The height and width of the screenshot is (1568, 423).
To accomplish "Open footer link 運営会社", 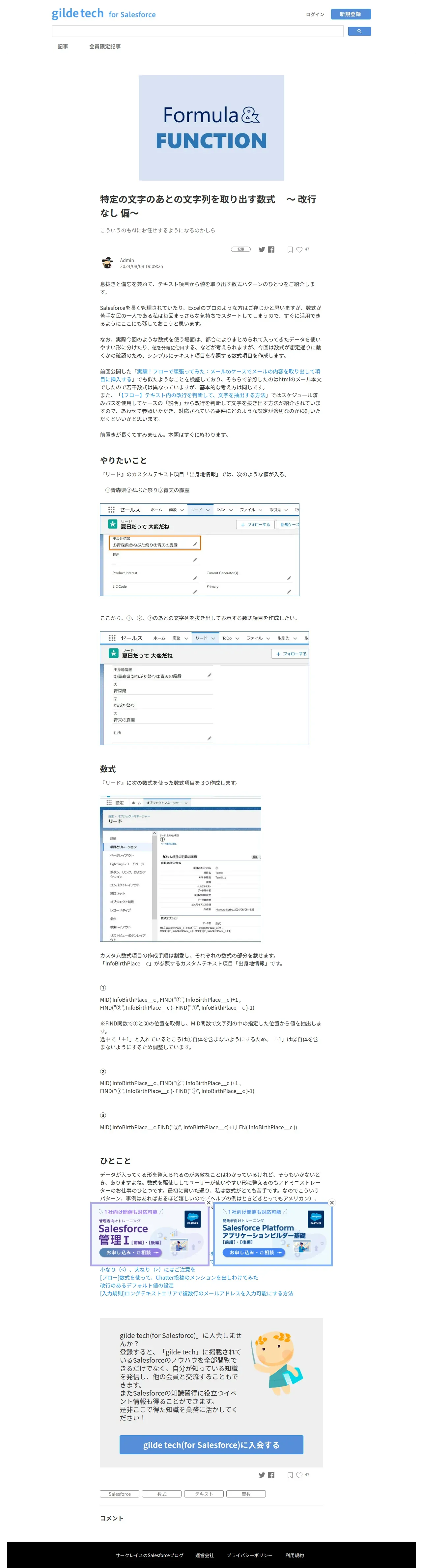I will tap(205, 1555).
